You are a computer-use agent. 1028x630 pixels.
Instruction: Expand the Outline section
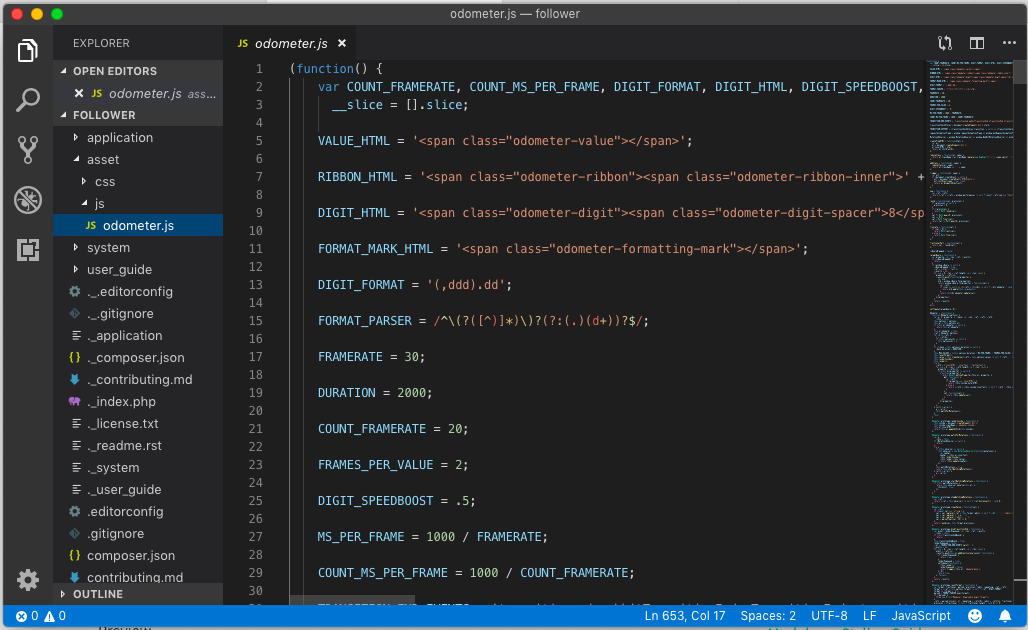coord(138,594)
